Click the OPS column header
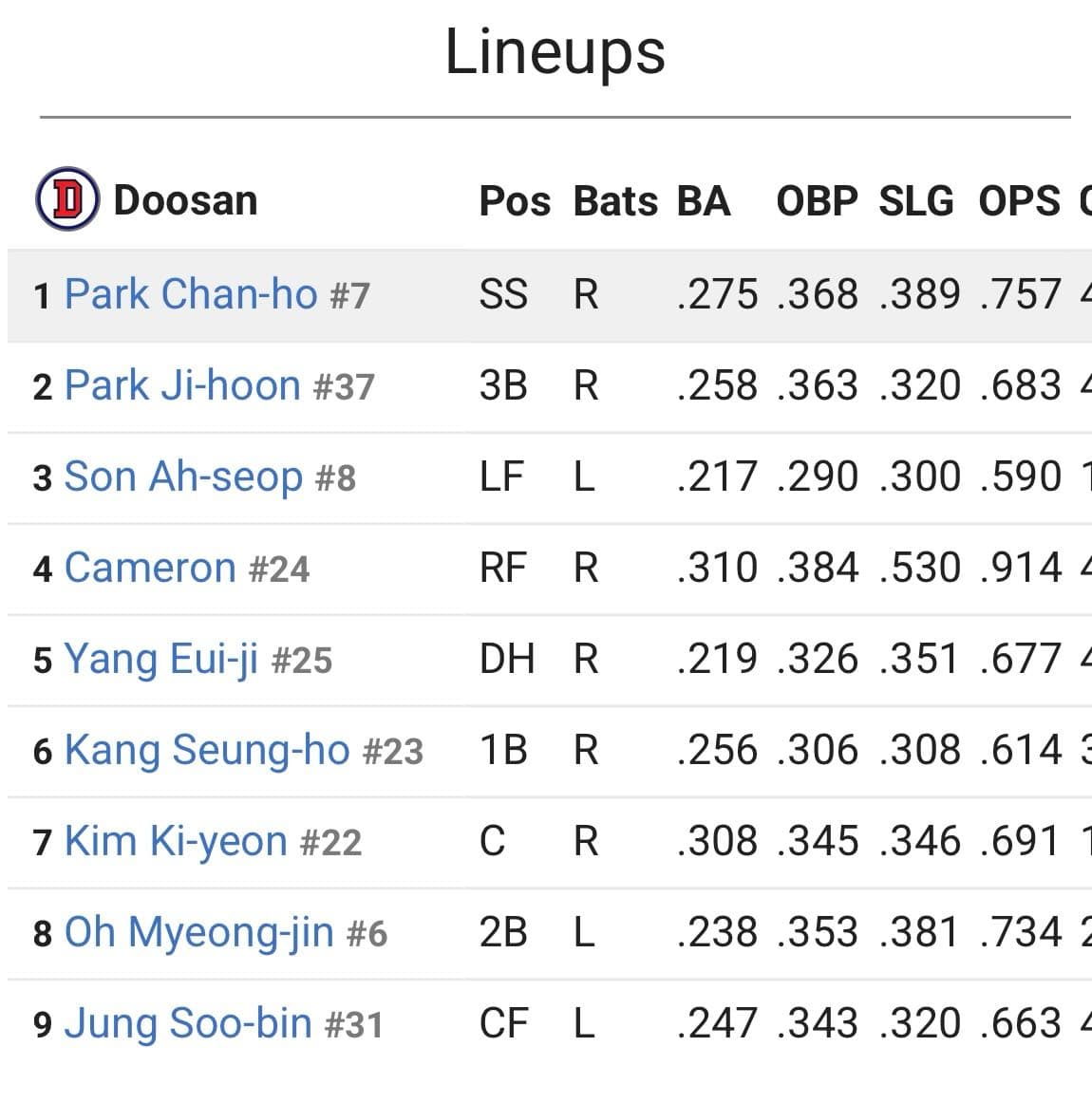The image size is (1092, 1103). pos(1019,201)
